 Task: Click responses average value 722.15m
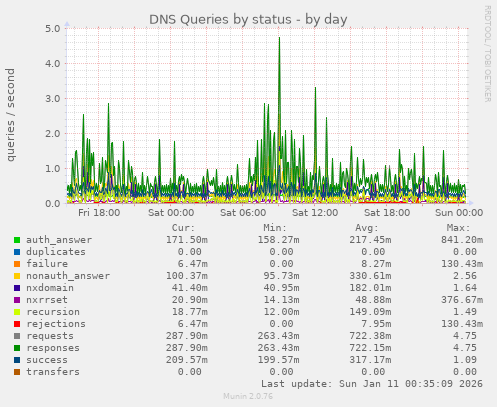pos(370,348)
